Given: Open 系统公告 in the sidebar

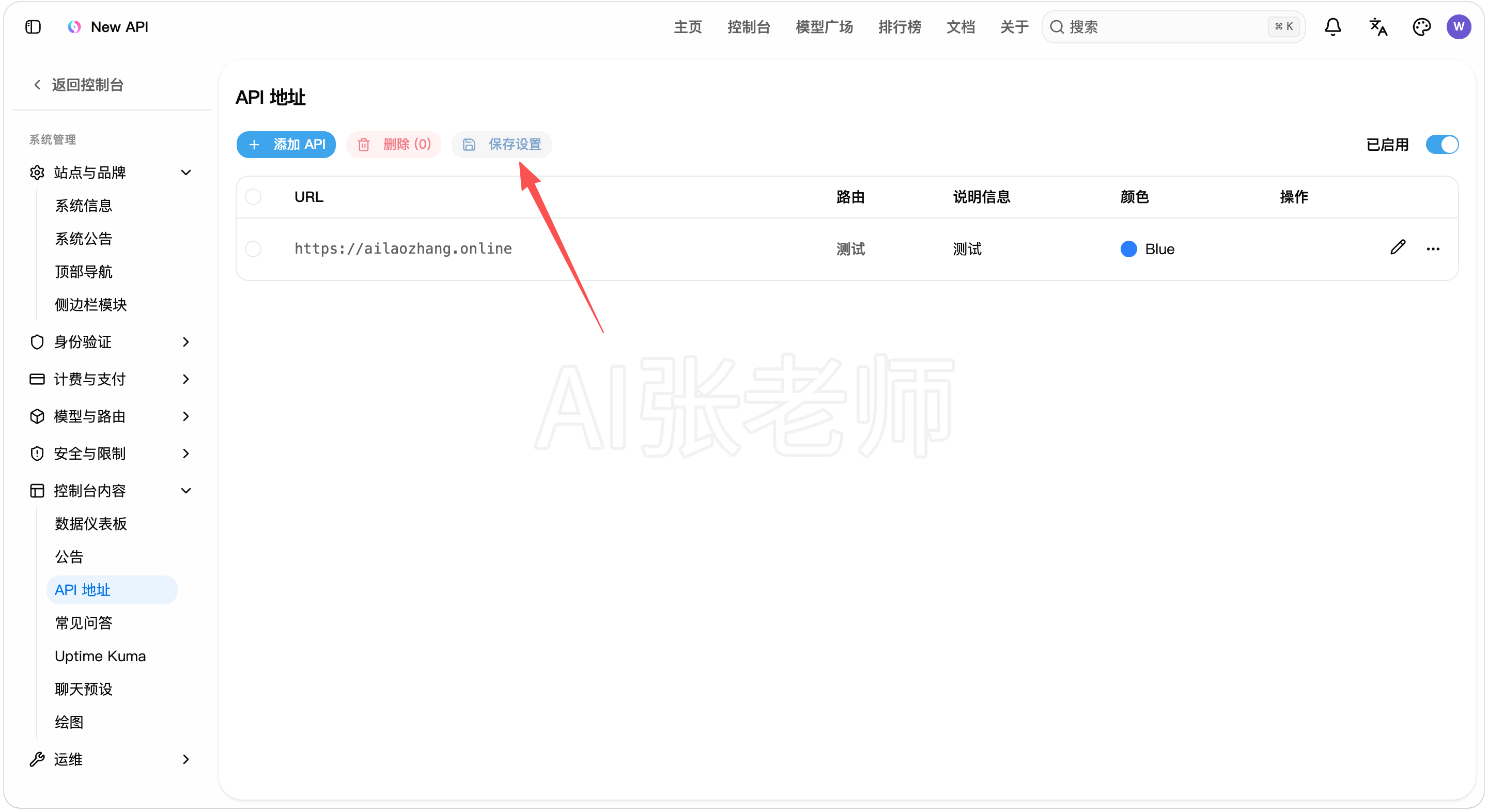Looking at the screenshot, I should pos(84,239).
